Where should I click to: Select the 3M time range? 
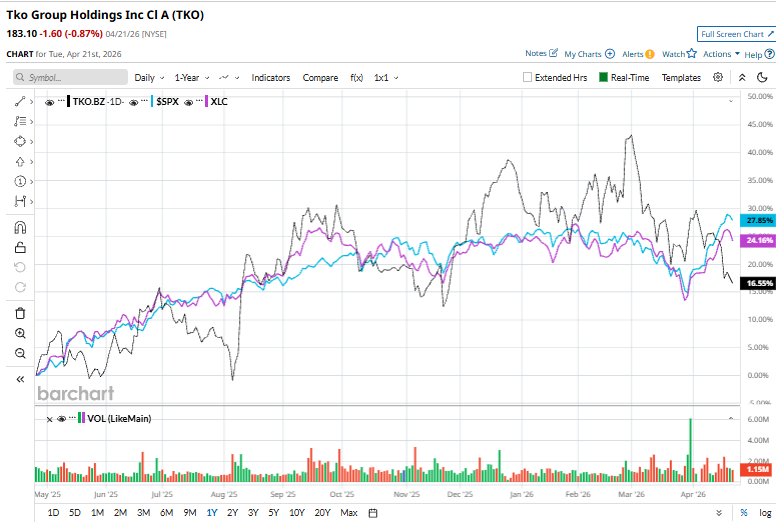pos(144,513)
